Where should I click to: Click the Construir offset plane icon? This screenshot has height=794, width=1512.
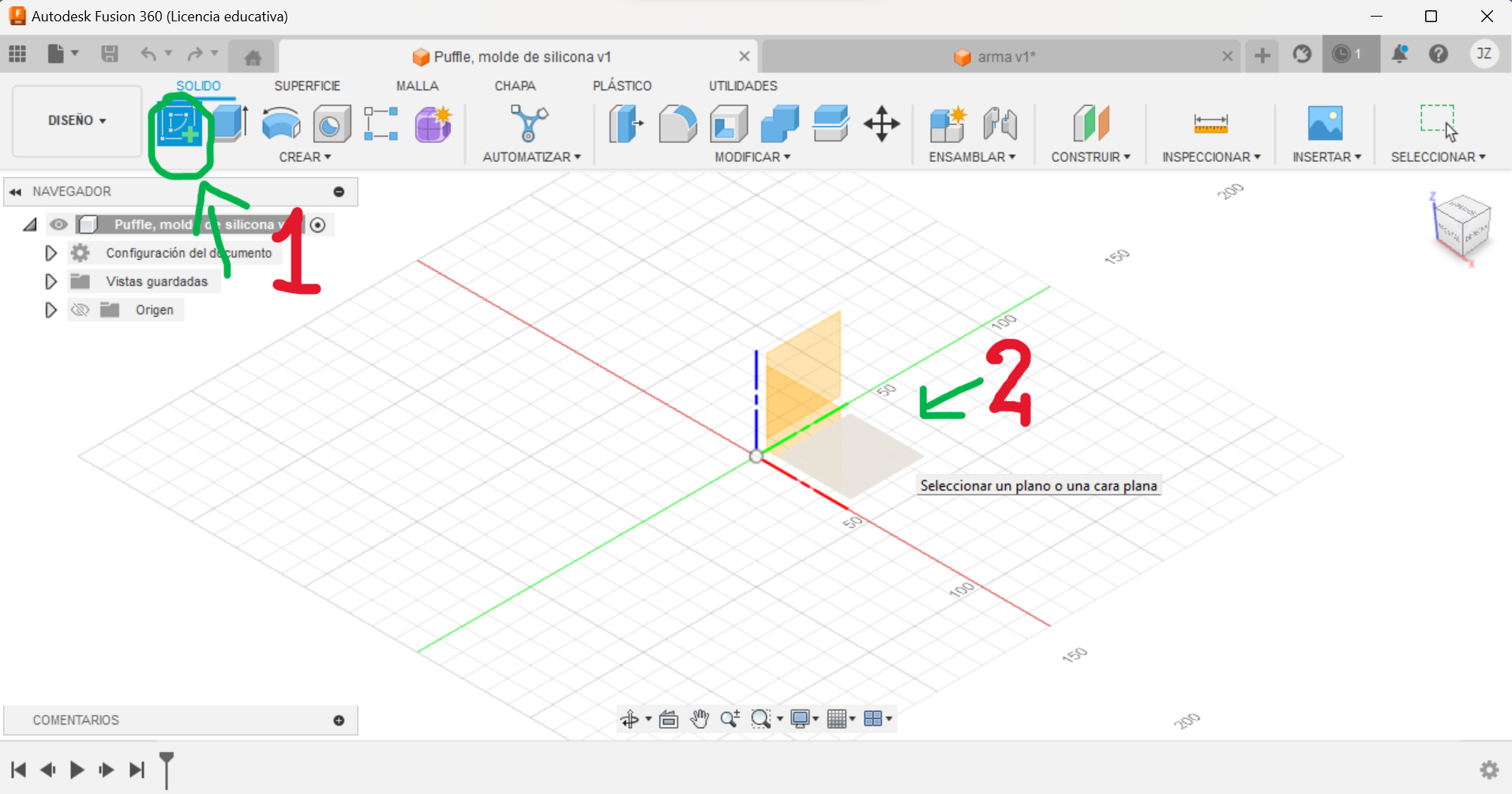tap(1091, 124)
